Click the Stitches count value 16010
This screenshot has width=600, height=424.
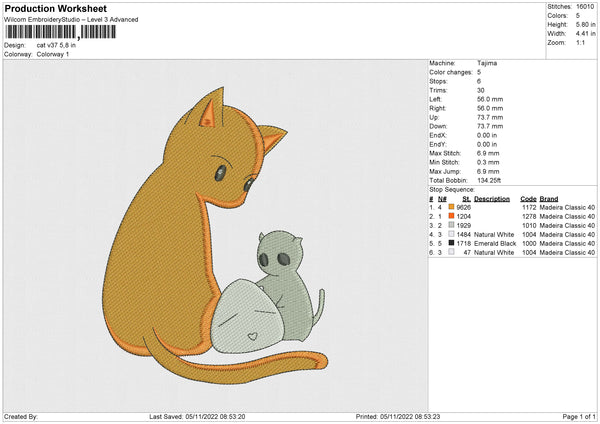click(585, 6)
